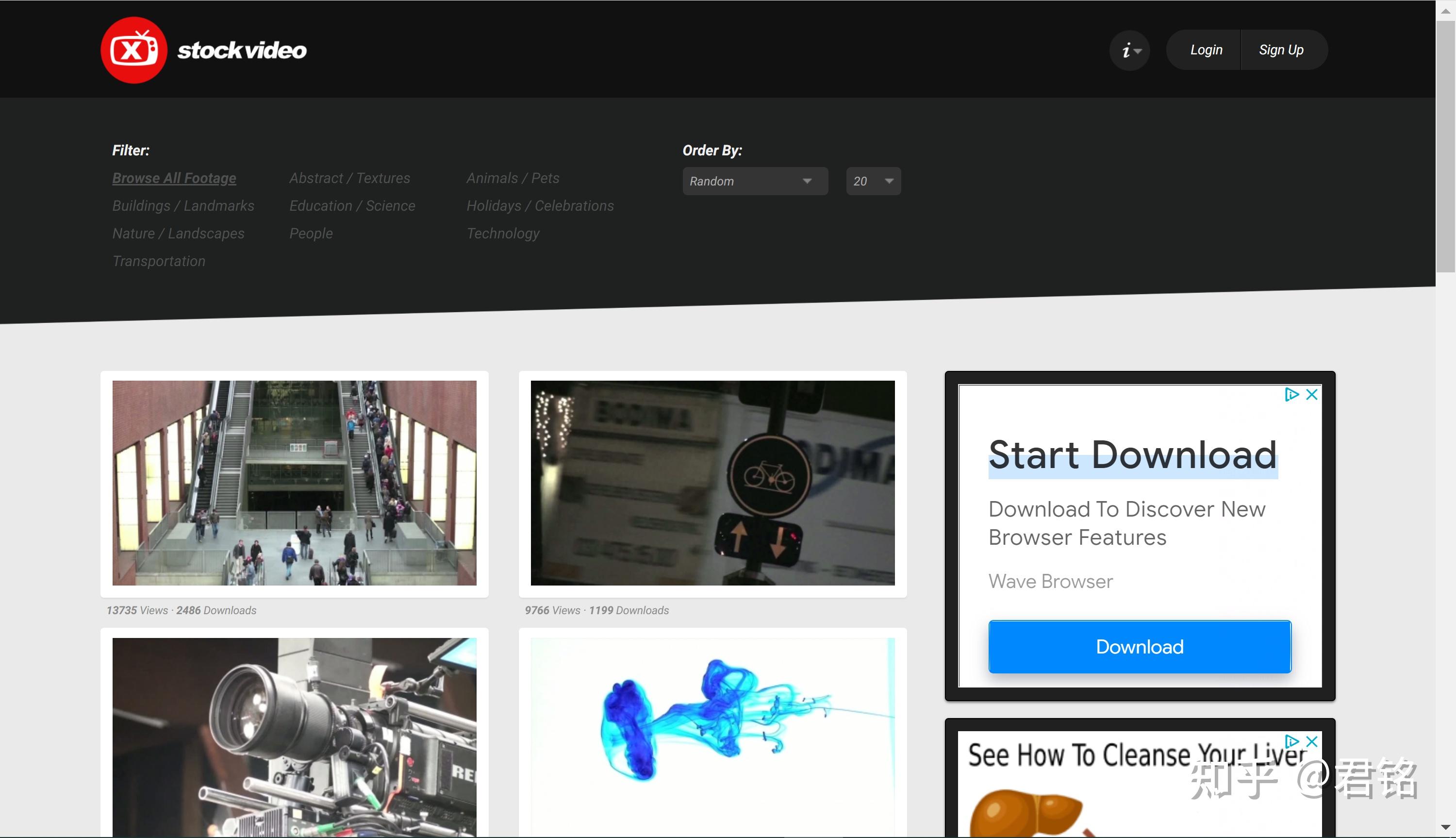
Task: Click the Start Download ad headline
Action: [1133, 454]
